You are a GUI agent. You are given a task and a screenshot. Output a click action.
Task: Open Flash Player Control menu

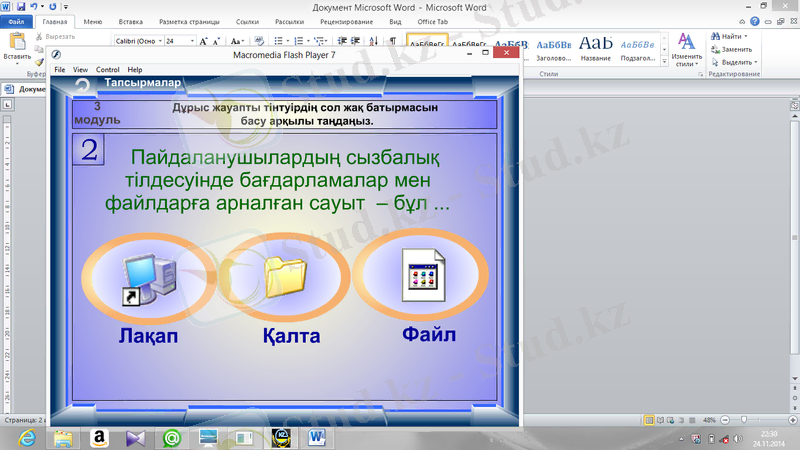click(107, 69)
